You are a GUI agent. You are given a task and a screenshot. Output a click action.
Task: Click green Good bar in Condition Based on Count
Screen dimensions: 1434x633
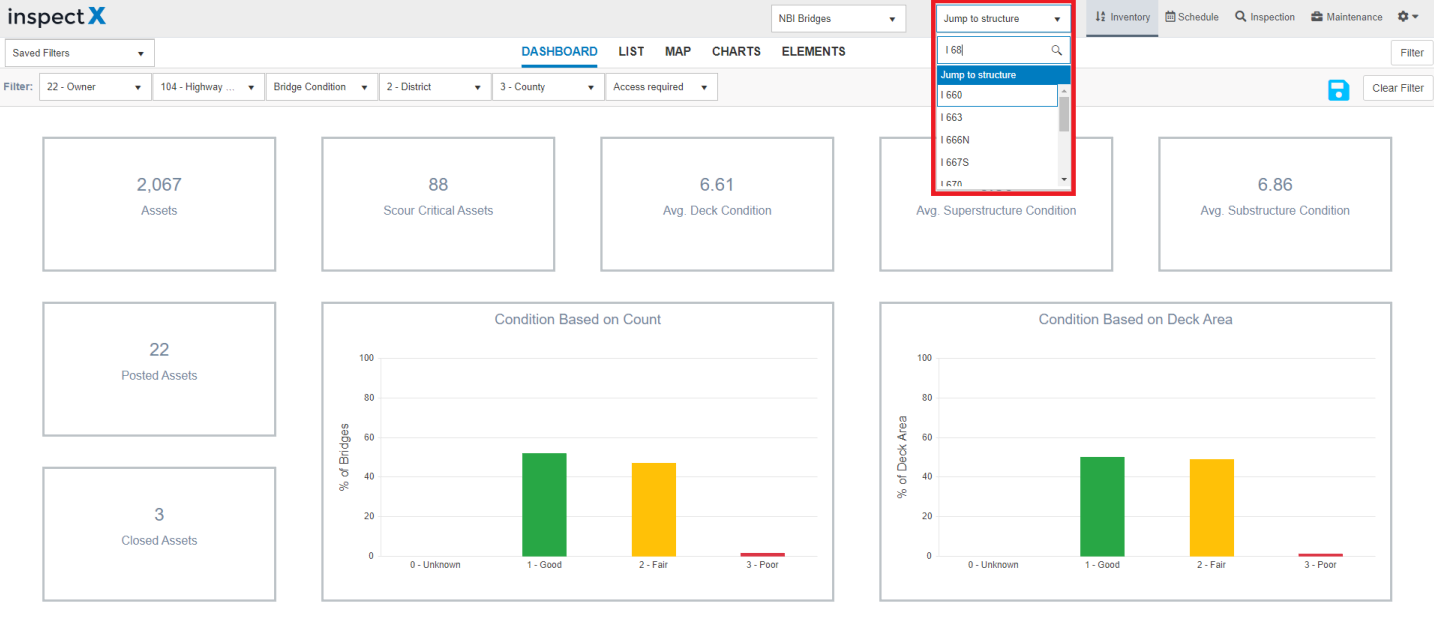click(x=544, y=505)
